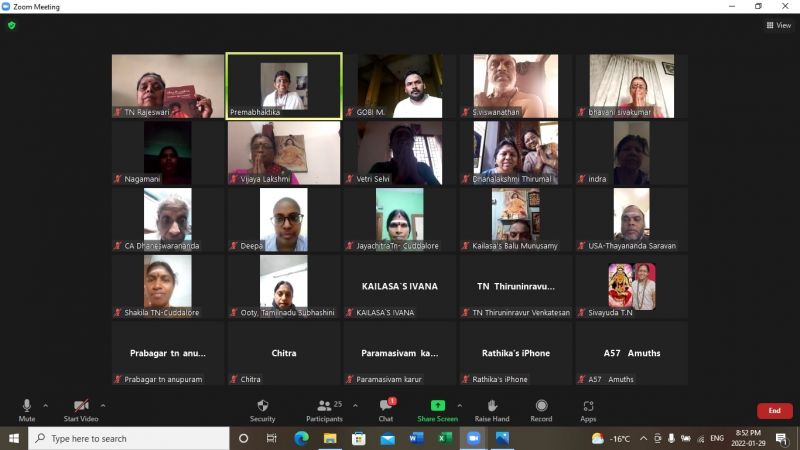Open the Apps menu icon

point(588,406)
